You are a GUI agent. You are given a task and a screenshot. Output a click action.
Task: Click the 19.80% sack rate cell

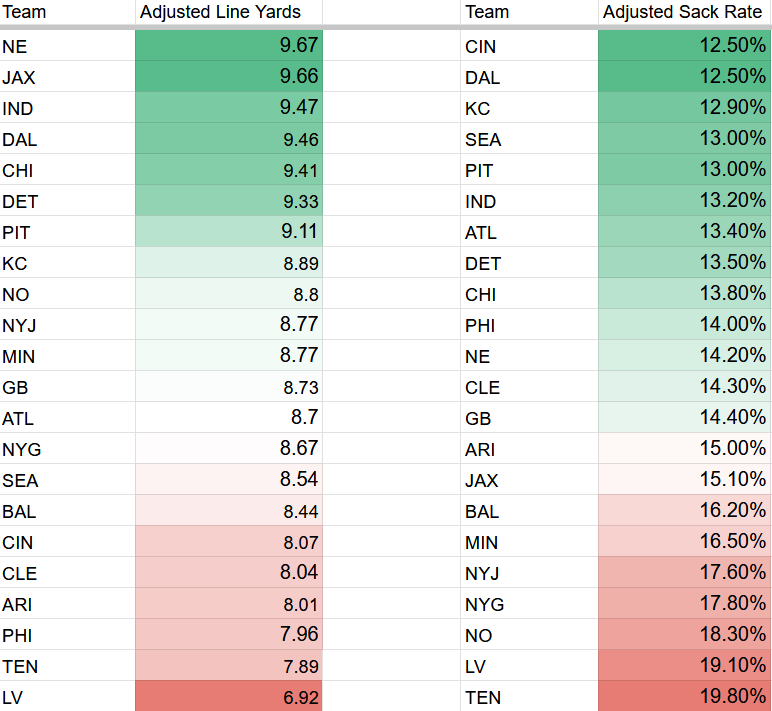tap(683, 697)
